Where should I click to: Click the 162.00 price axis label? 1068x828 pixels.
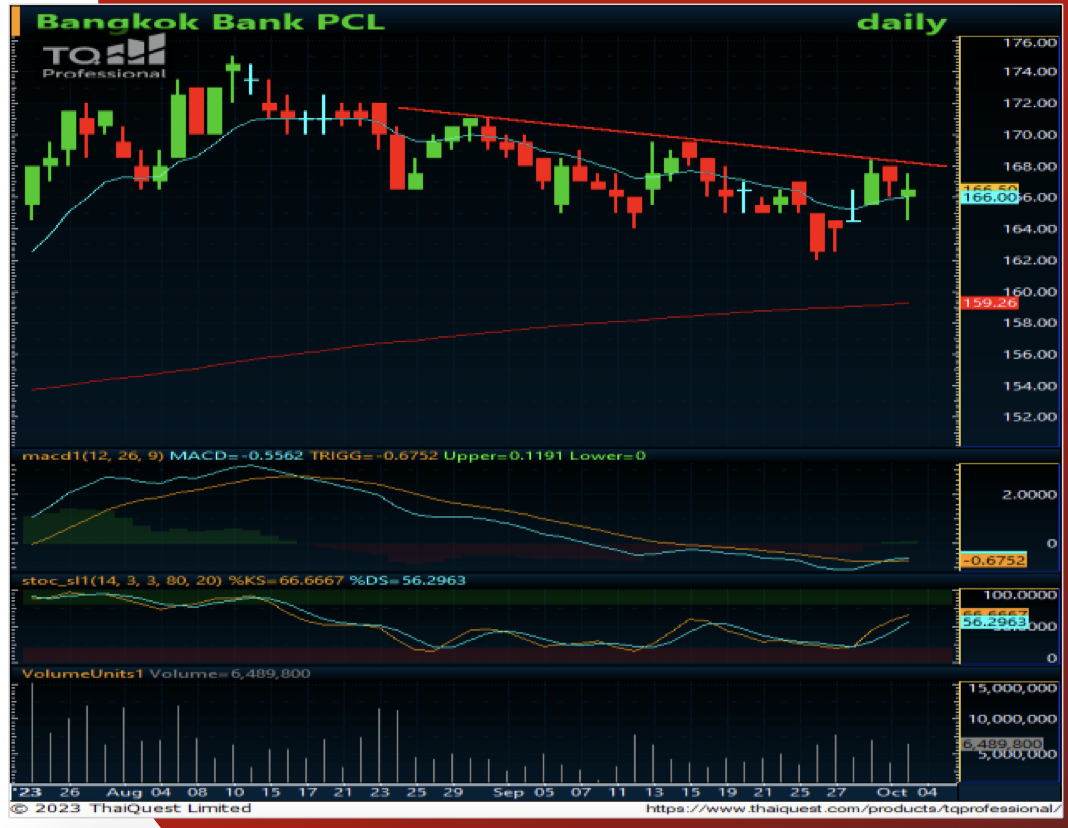[1029, 260]
